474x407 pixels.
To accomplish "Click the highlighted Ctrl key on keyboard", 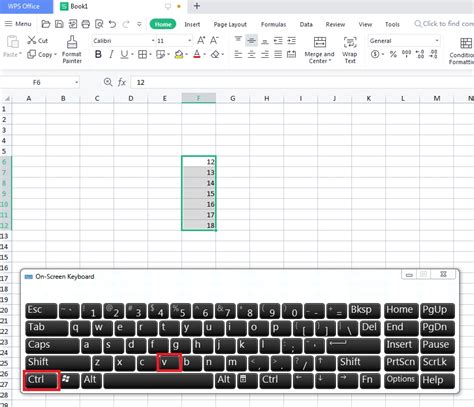I will point(41,380).
